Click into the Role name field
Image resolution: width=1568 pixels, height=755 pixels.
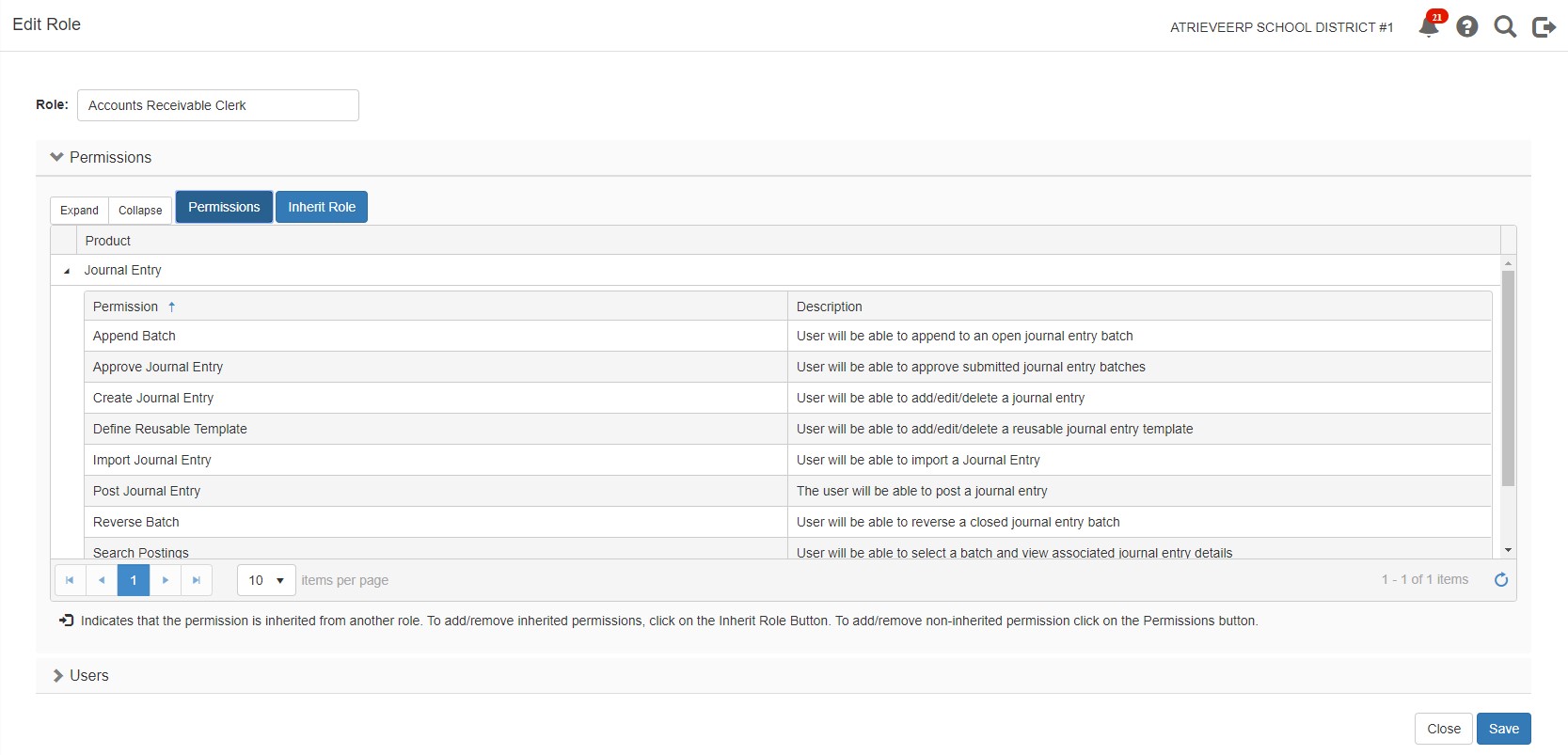pos(217,105)
